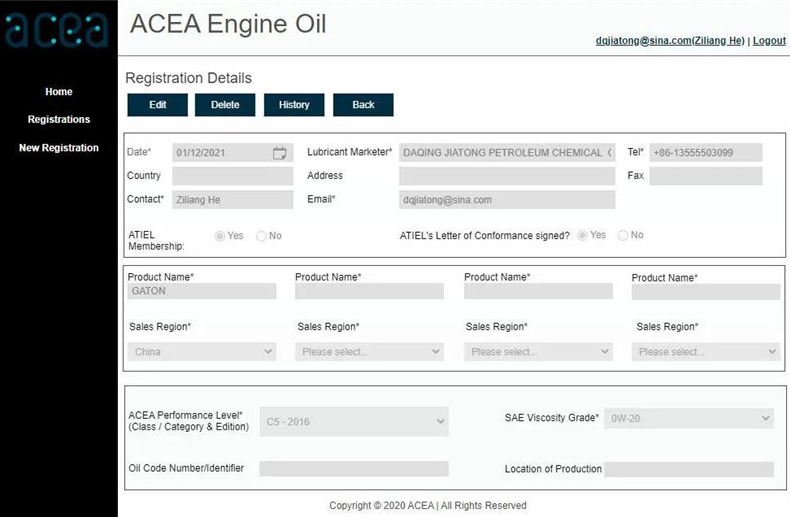Click the Email field
Viewport: 790px width, 517px height.
point(507,200)
